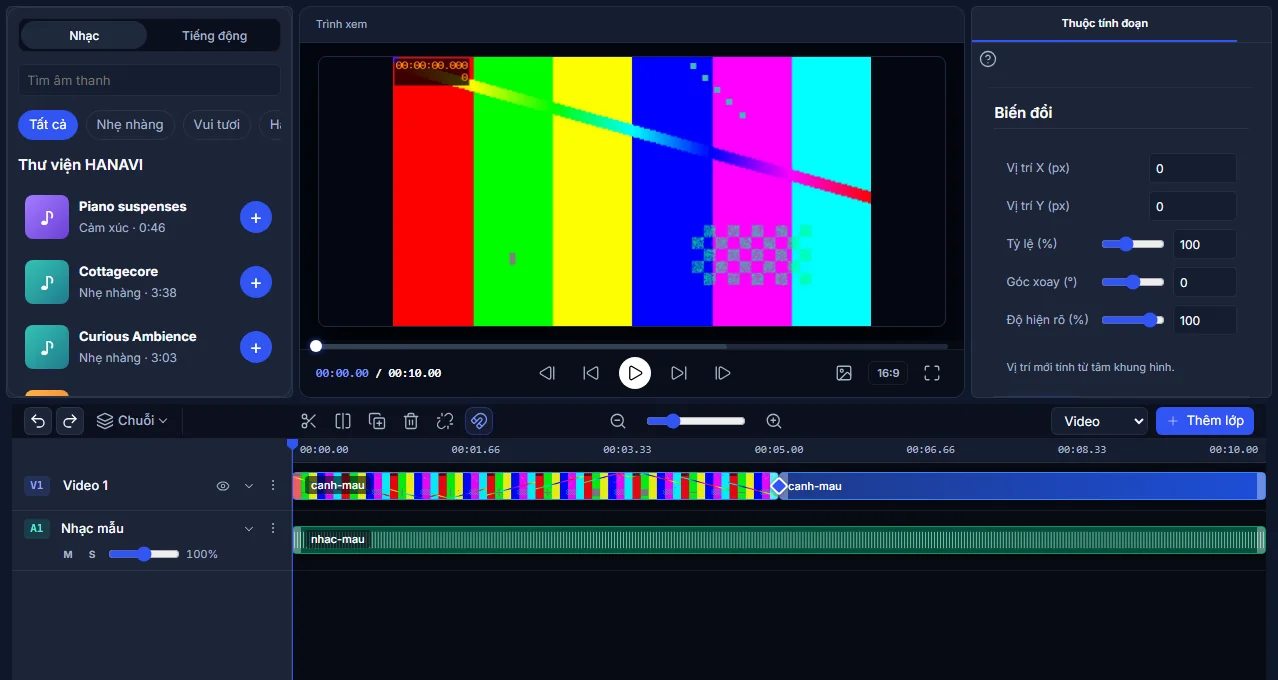Switch to the Tiếng động tab
The height and width of the screenshot is (680, 1278).
coord(214,36)
